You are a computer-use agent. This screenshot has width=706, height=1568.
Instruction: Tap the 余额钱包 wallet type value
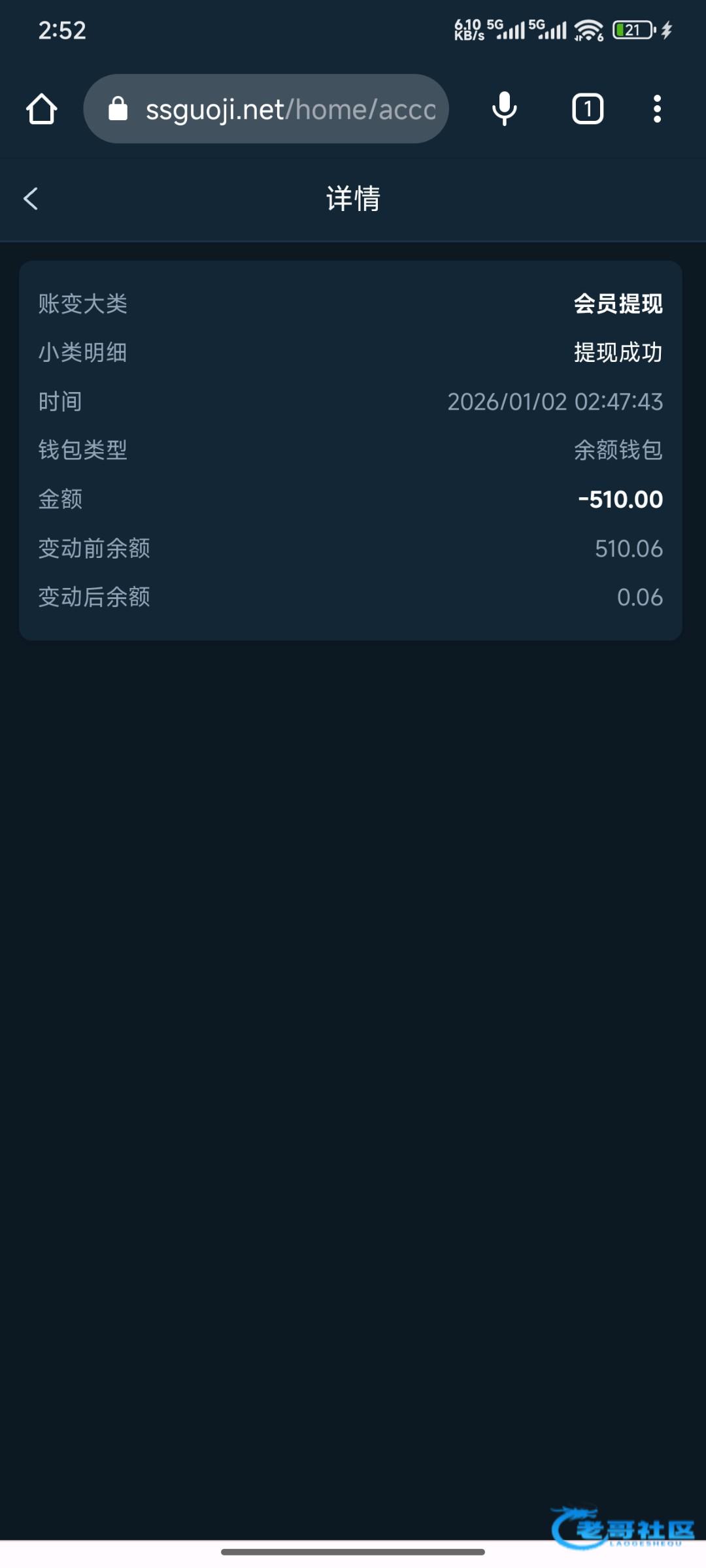618,450
